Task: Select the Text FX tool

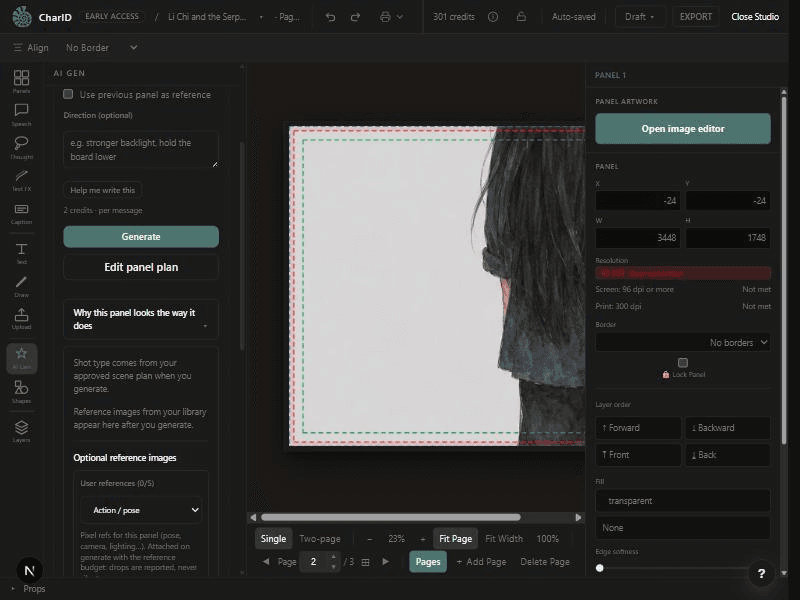Action: coord(21,180)
